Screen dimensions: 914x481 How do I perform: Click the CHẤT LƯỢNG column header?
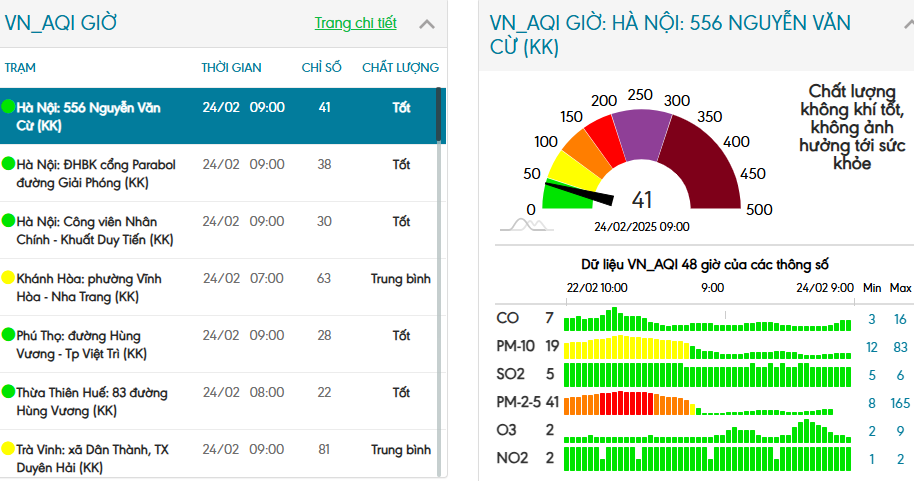[x=400, y=67]
